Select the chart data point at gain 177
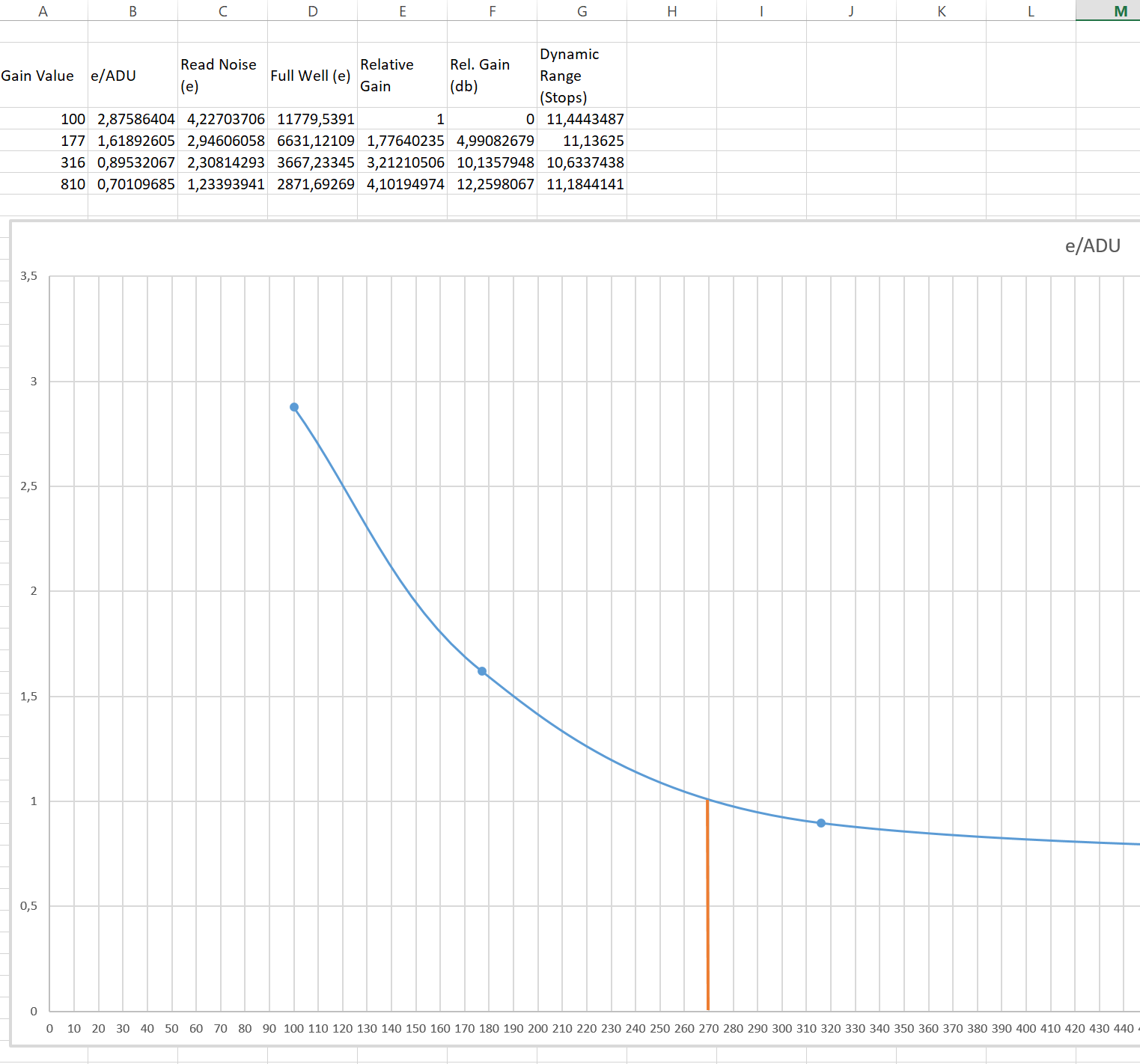 482,671
